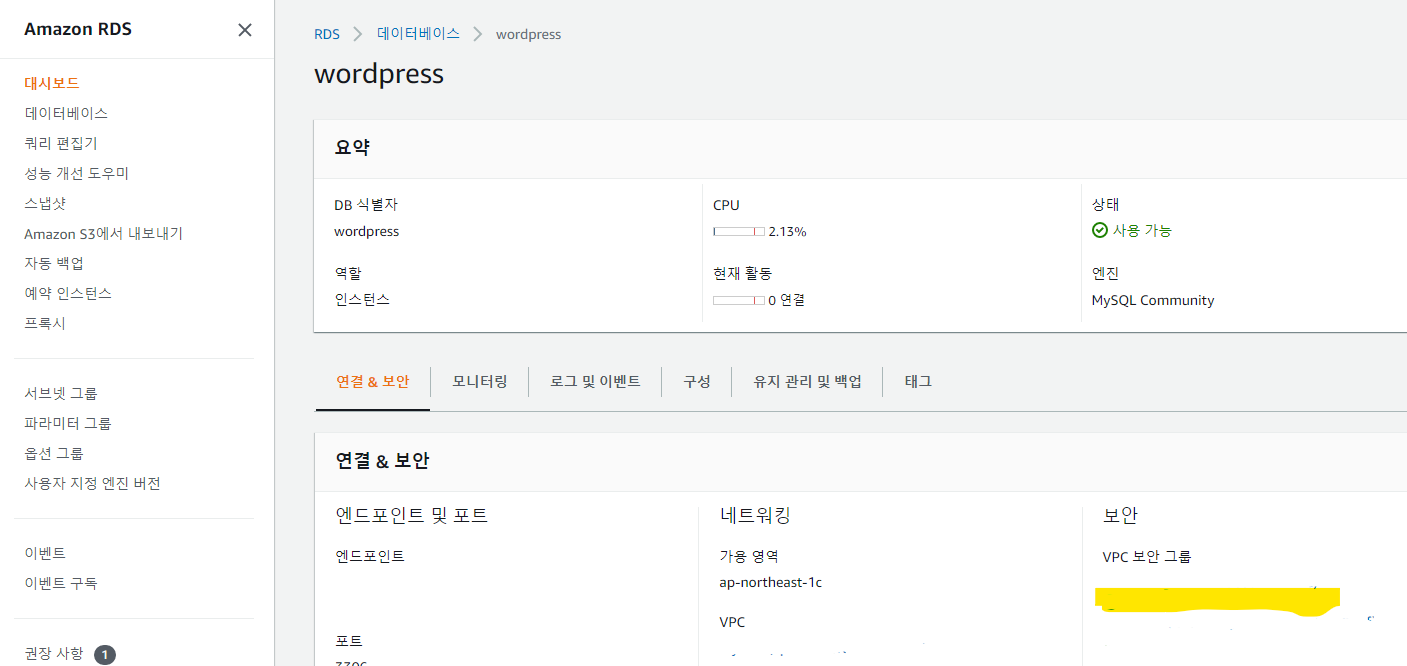The width and height of the screenshot is (1407, 666).
Task: Open 프록시 in the sidebar
Action: click(45, 323)
